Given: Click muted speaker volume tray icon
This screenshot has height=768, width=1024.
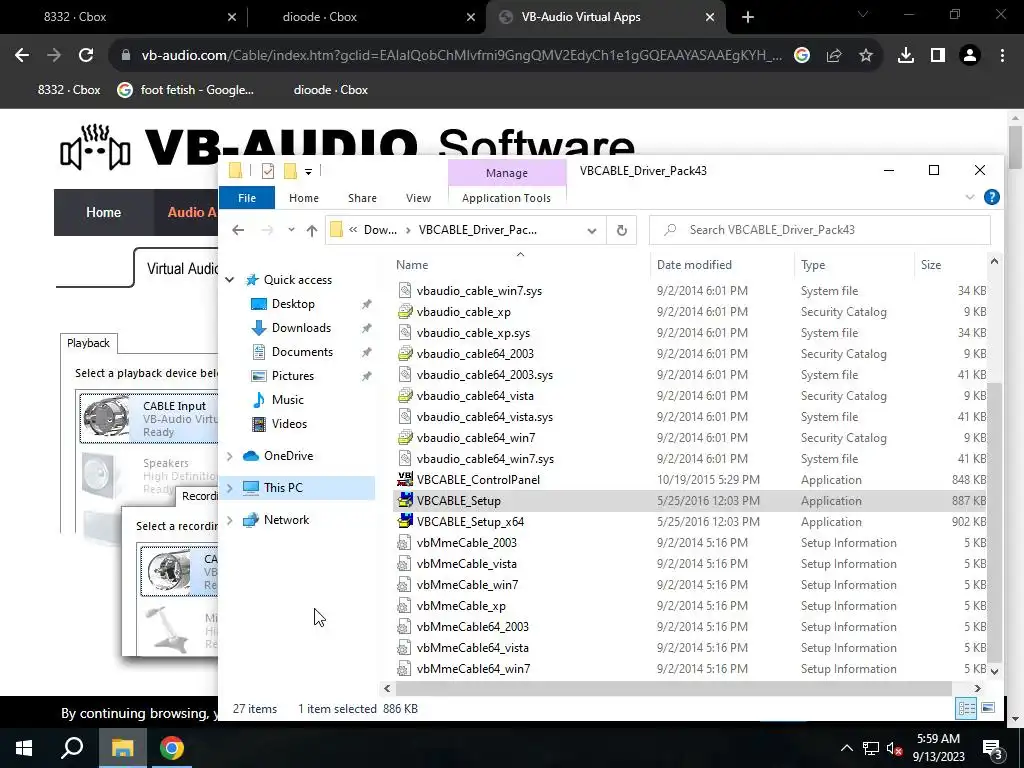Looking at the screenshot, I should coord(894,748).
